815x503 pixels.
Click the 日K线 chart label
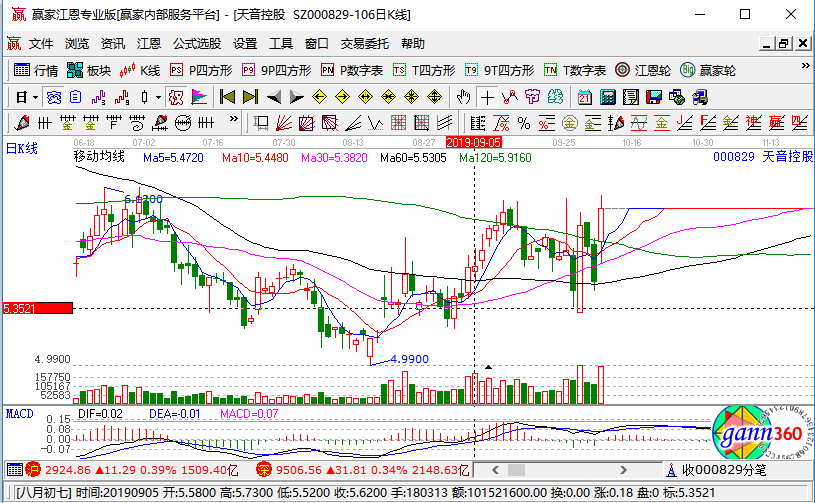pos(21,149)
